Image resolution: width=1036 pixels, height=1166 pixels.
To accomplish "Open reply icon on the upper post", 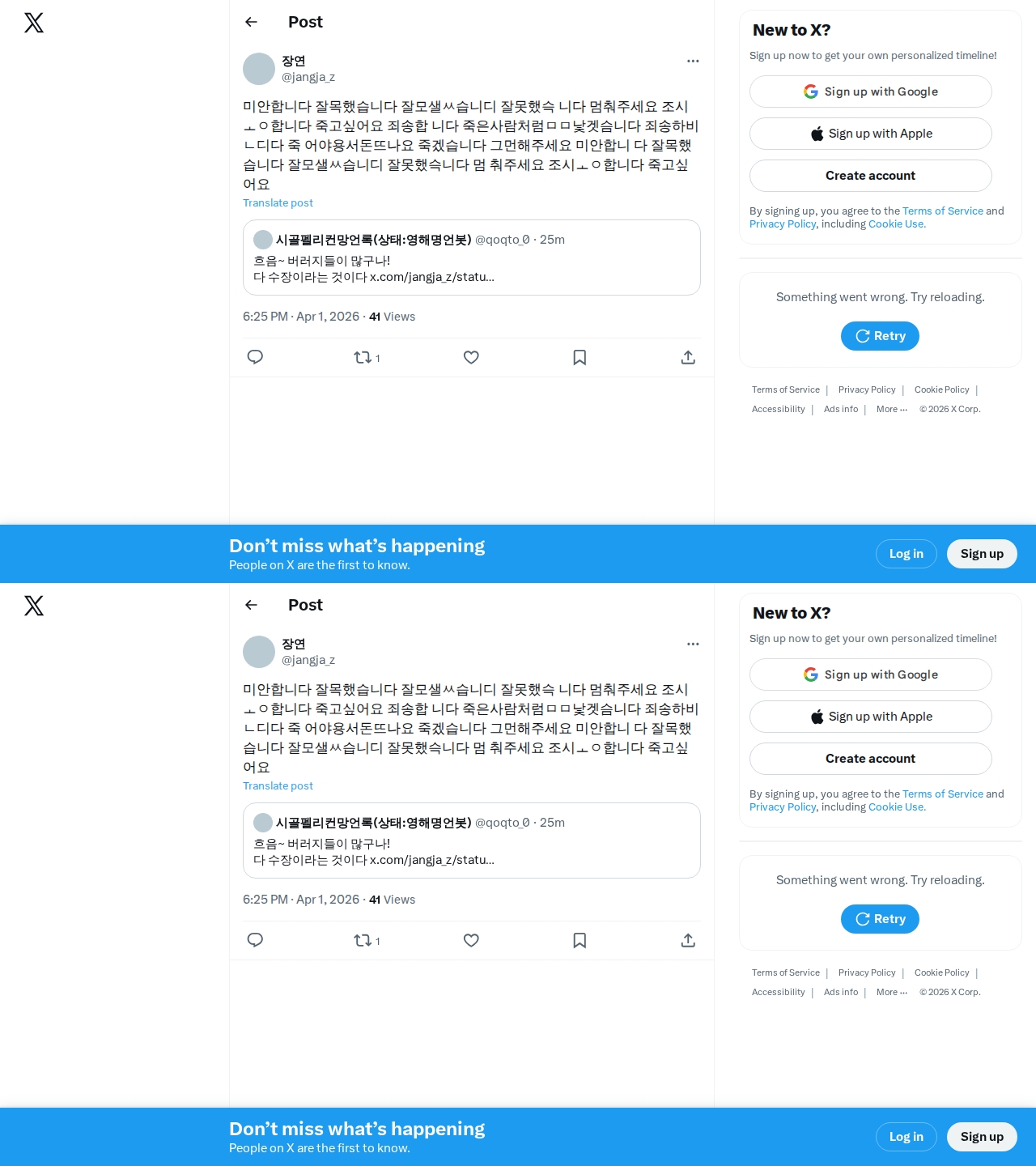I will (255, 357).
